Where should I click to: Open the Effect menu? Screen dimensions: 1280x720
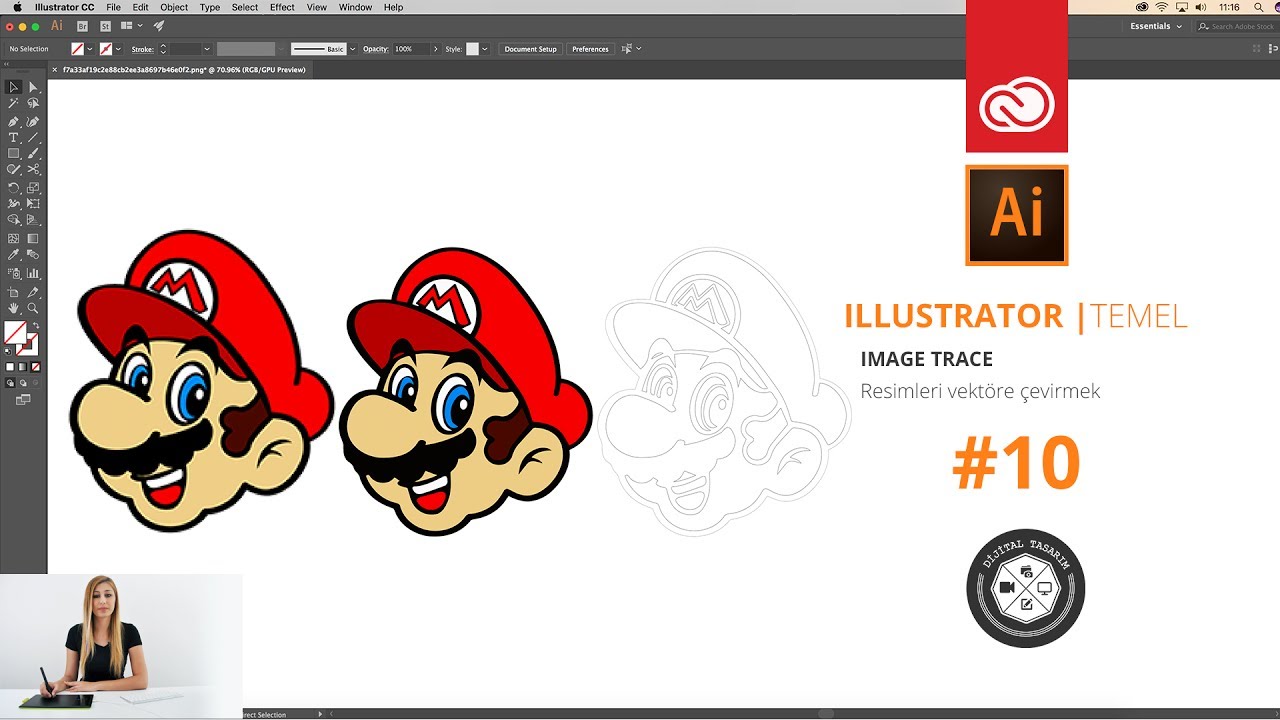282,7
